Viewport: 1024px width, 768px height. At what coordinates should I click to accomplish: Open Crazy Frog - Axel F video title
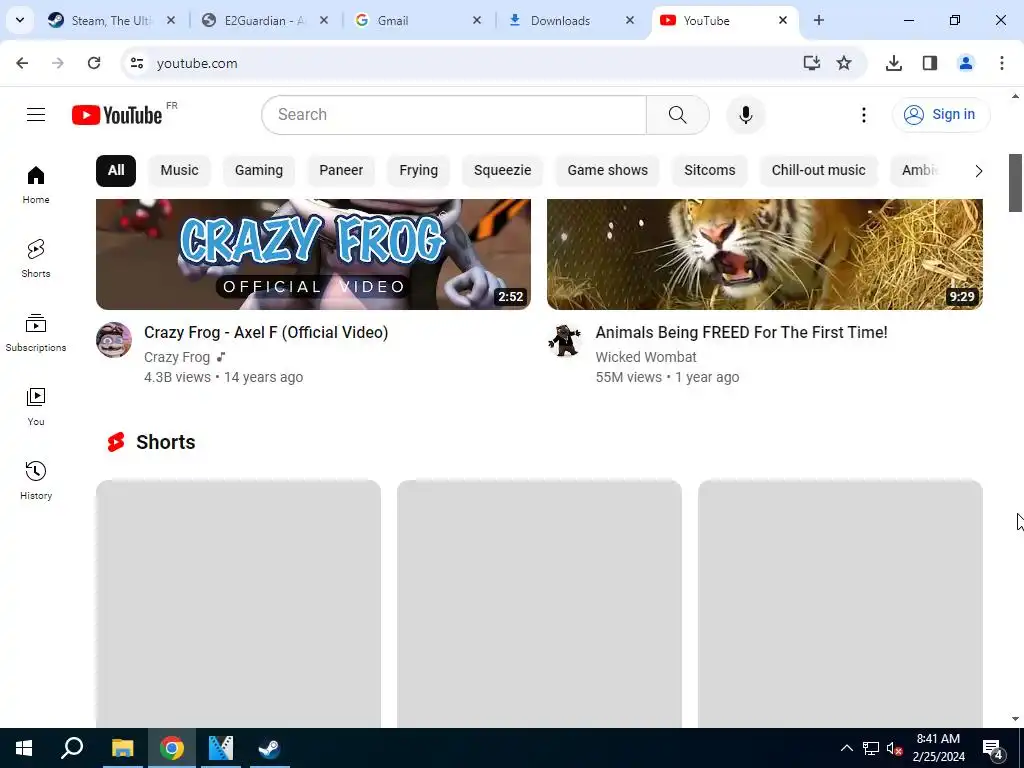[266, 332]
